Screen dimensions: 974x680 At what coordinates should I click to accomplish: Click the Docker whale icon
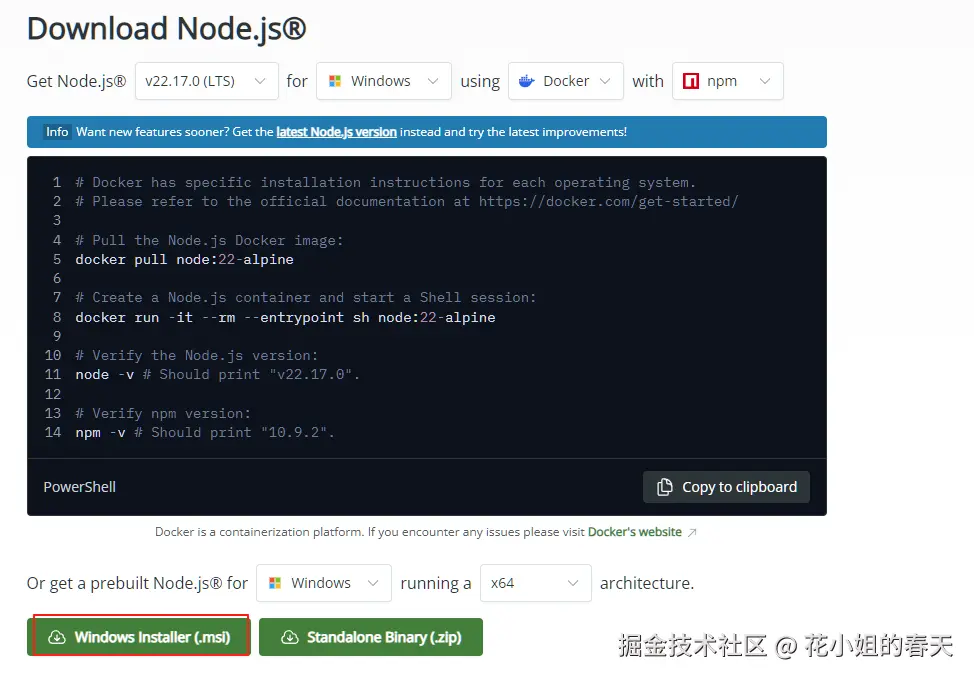526,81
